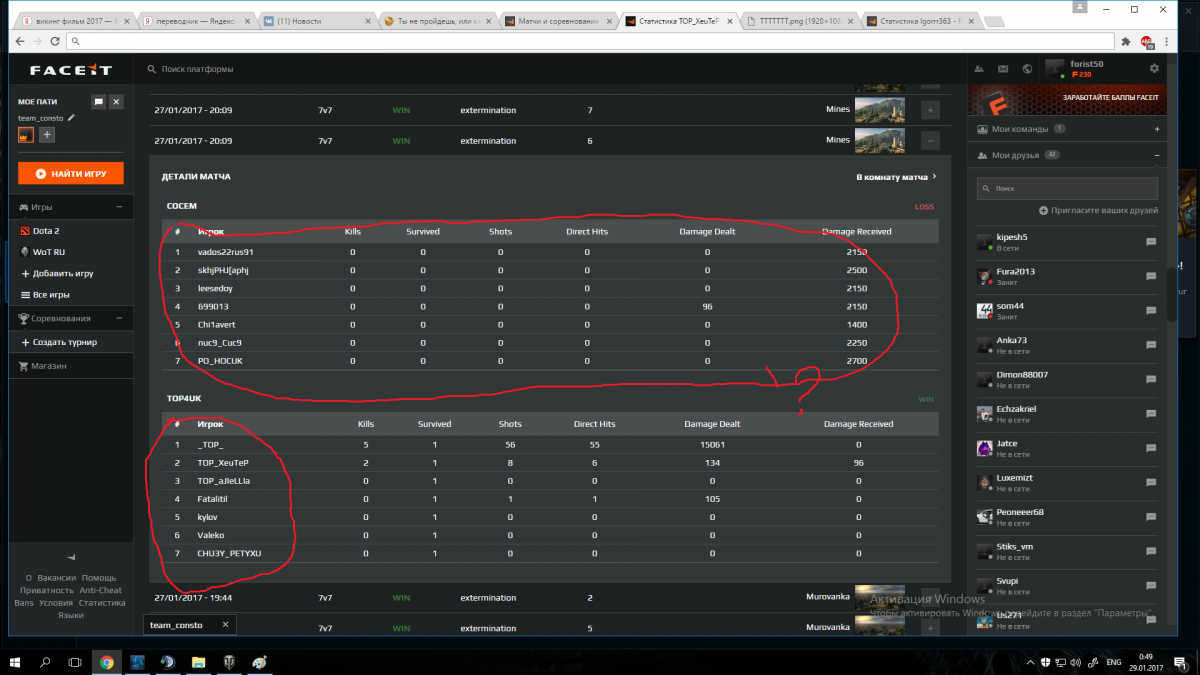
Task: Add a party member with plus button
Action: click(47, 135)
